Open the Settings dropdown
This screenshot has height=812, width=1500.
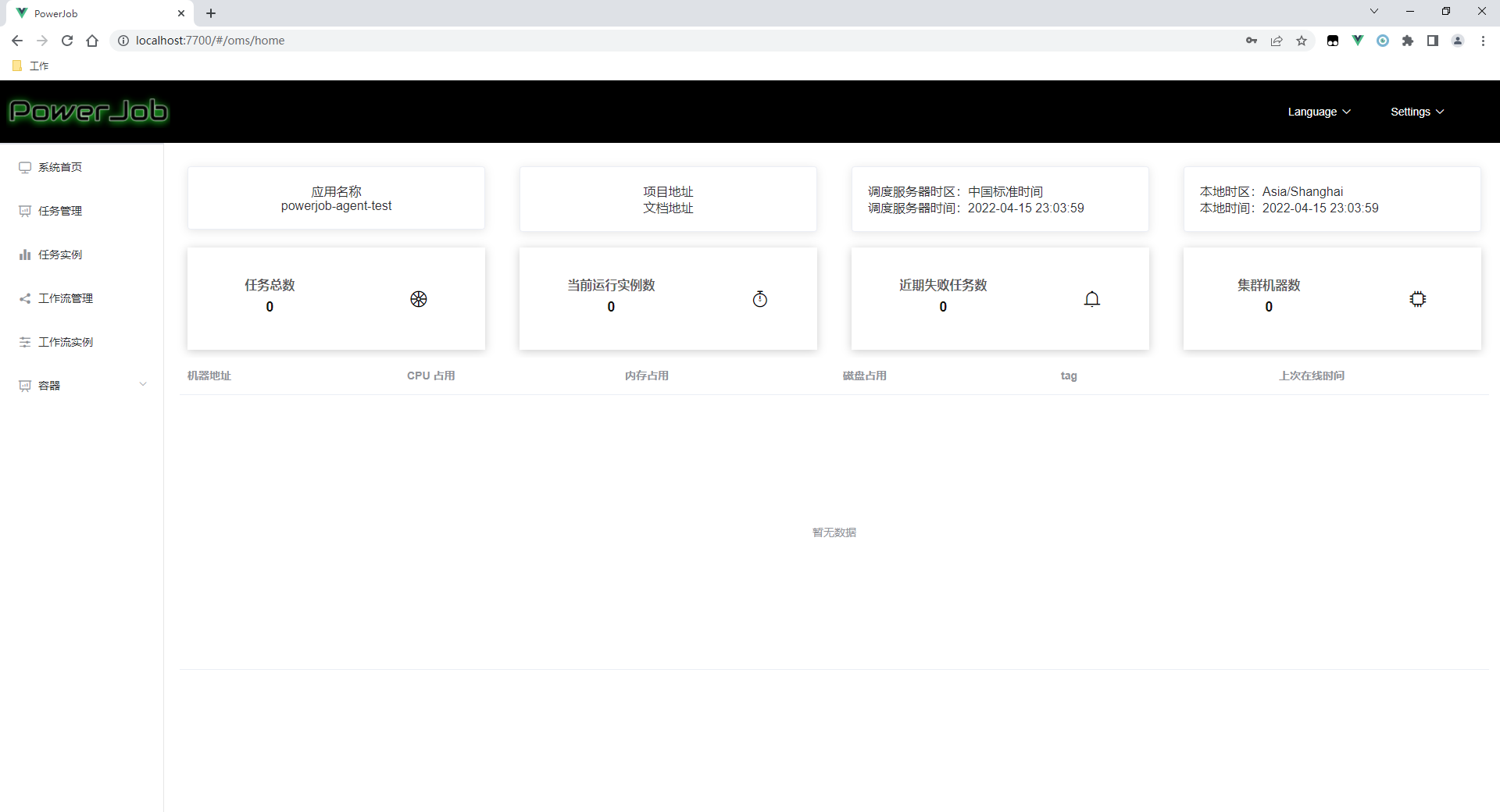(1416, 111)
